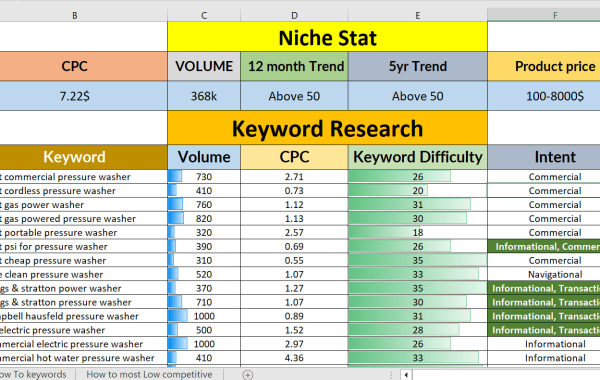Select column C header
Image resolution: width=600 pixels, height=380 pixels.
point(204,15)
